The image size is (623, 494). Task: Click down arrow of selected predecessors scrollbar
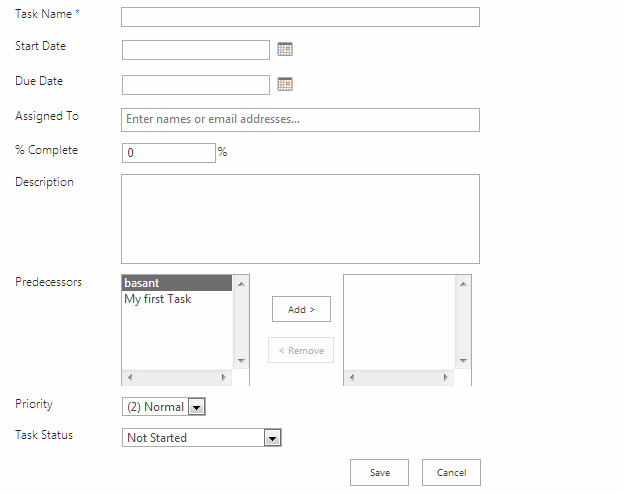point(463,361)
